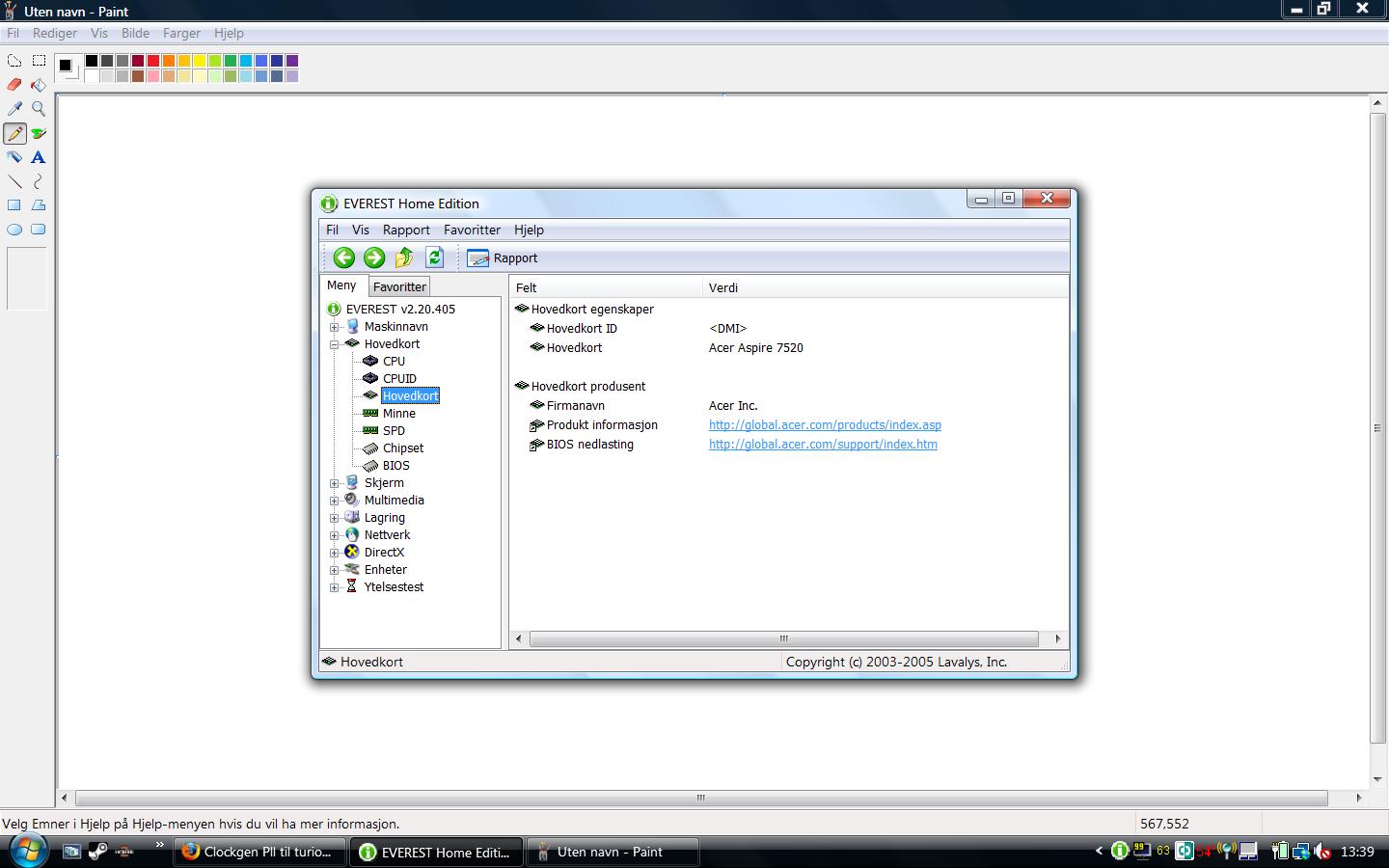
Task: Click the Acer Aspire 7520 value
Action: tap(756, 347)
